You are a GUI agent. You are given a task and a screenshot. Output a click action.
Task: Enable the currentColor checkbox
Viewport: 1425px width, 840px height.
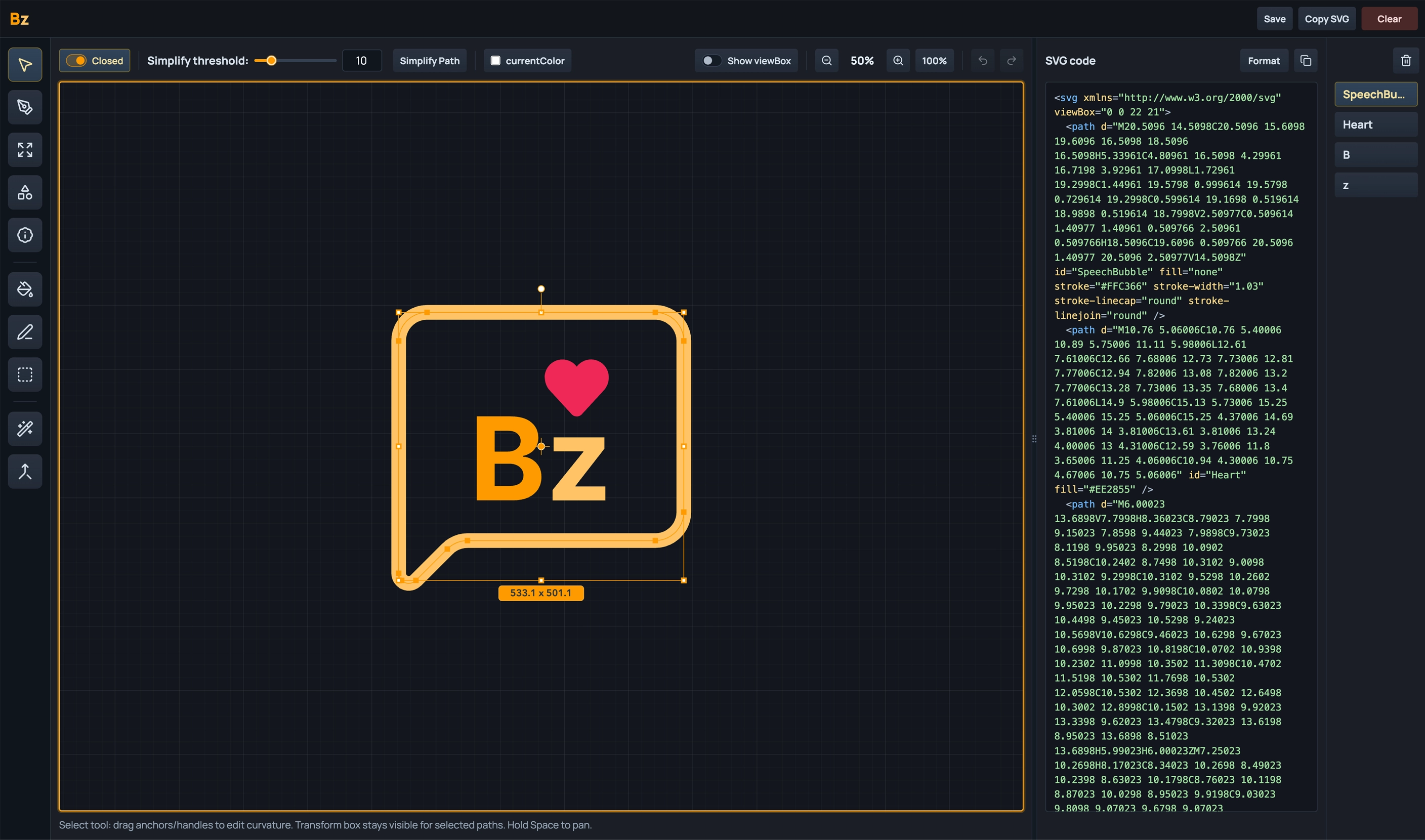pos(495,61)
